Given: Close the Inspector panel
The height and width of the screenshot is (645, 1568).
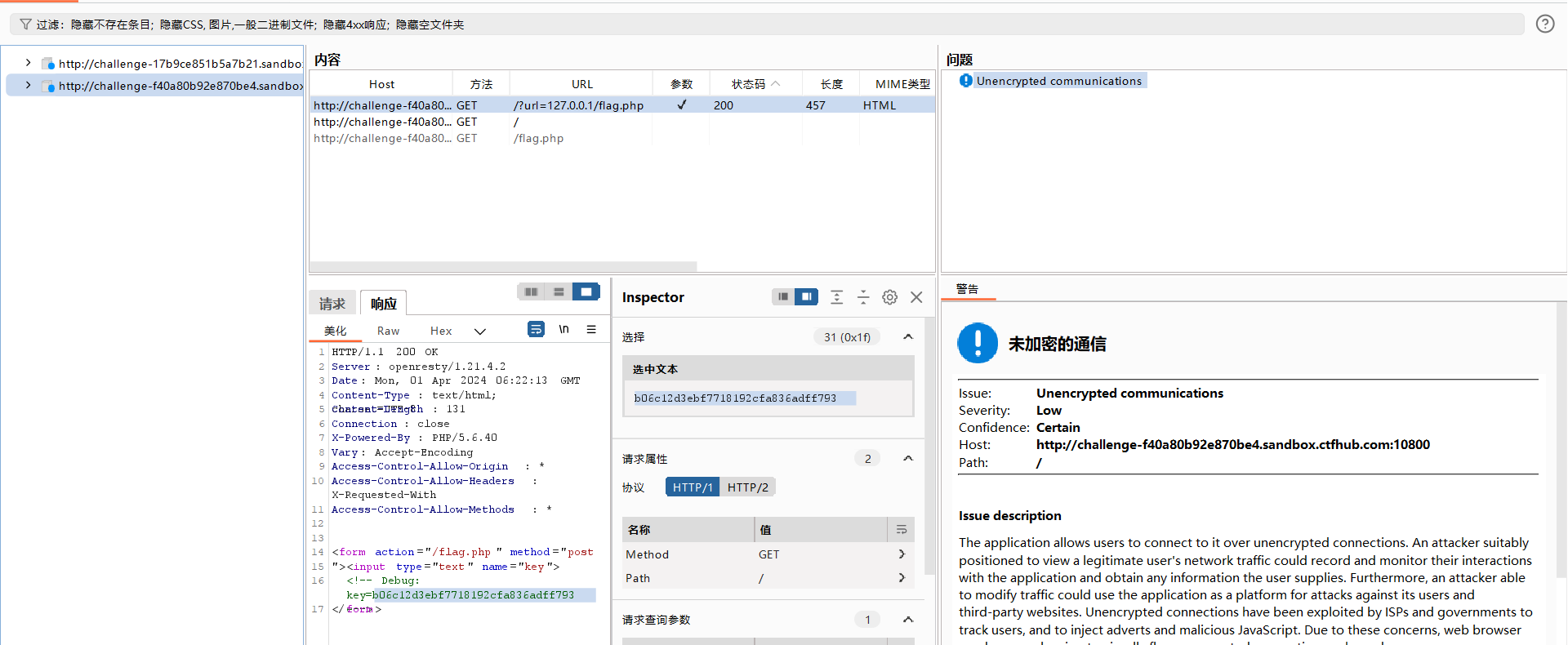Looking at the screenshot, I should [x=916, y=297].
